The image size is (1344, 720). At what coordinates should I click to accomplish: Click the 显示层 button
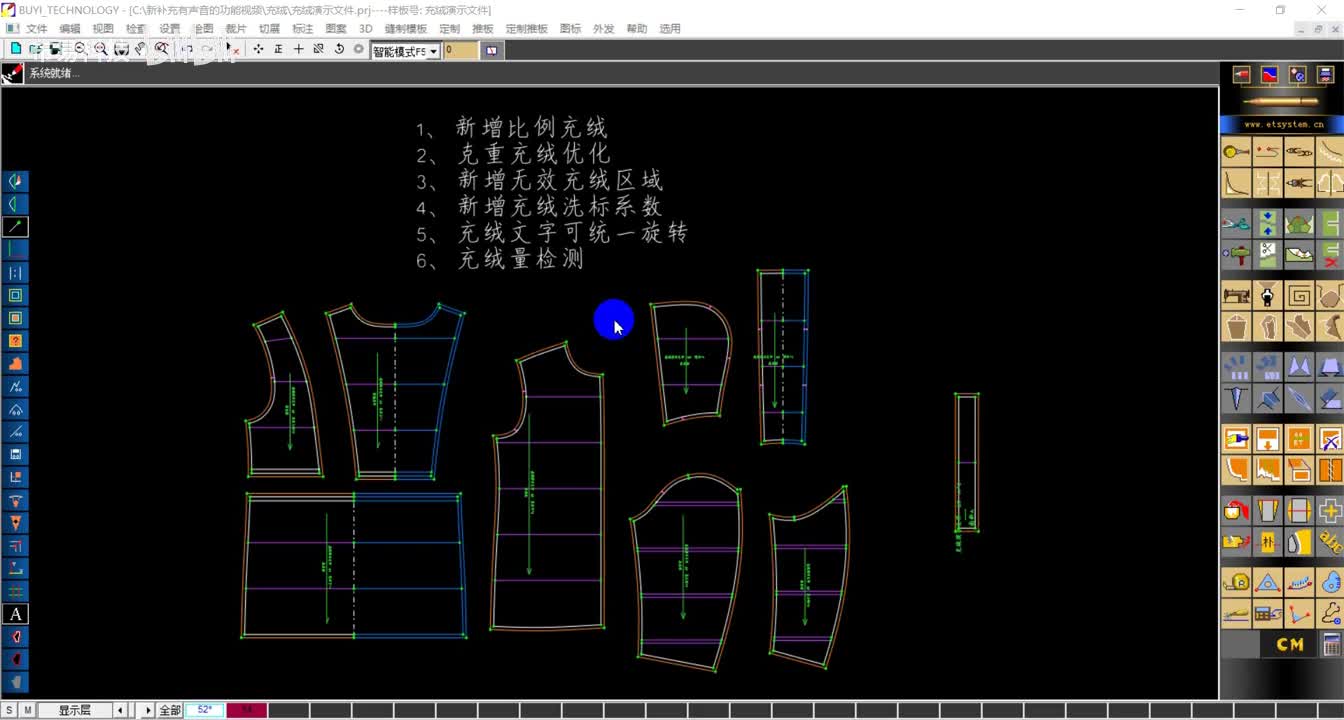tap(74, 710)
